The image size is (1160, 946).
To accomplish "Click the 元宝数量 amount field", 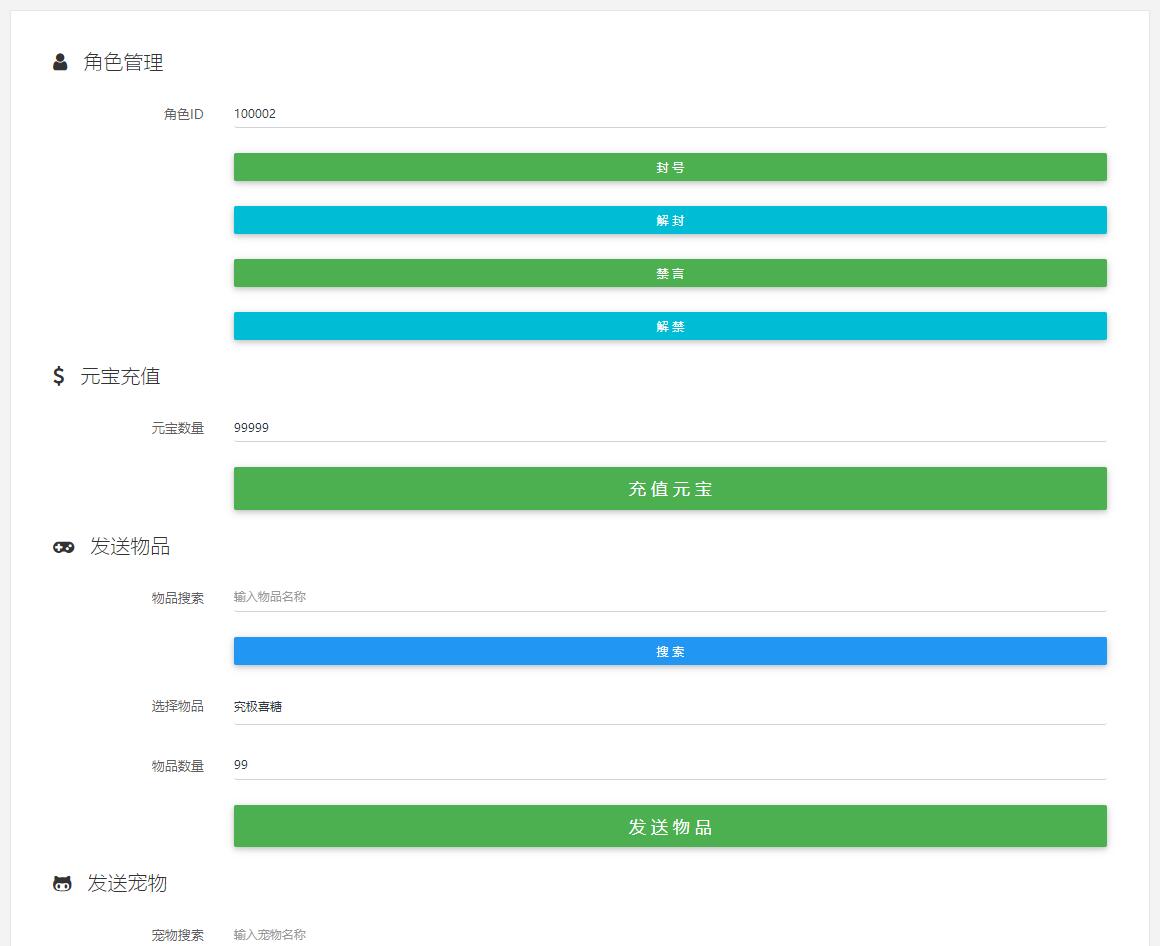I will pos(669,427).
